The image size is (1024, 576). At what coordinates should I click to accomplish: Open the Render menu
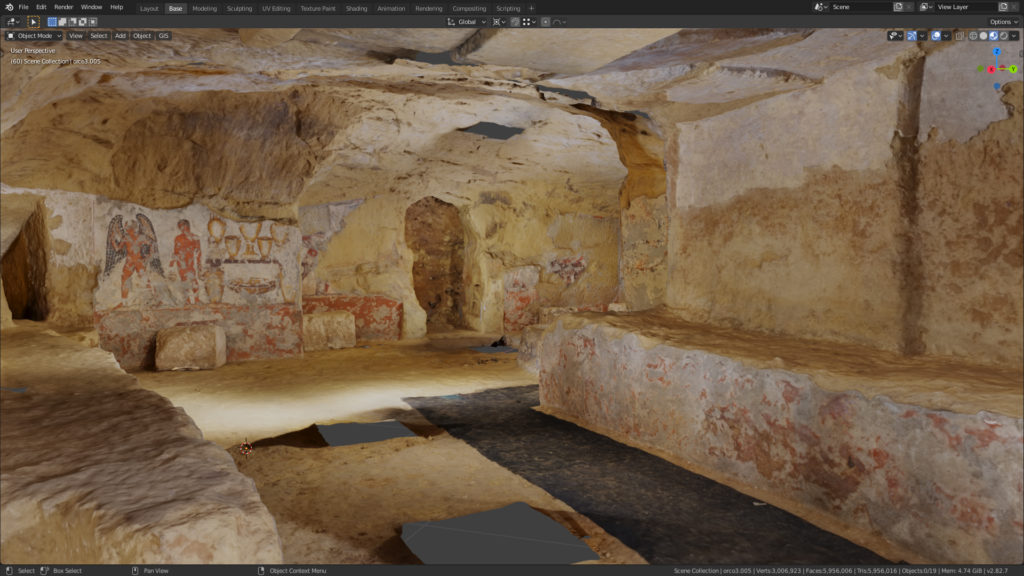[x=63, y=7]
